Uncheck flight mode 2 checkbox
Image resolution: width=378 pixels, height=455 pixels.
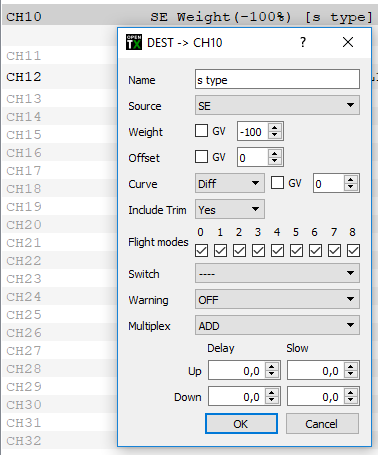(x=239, y=251)
